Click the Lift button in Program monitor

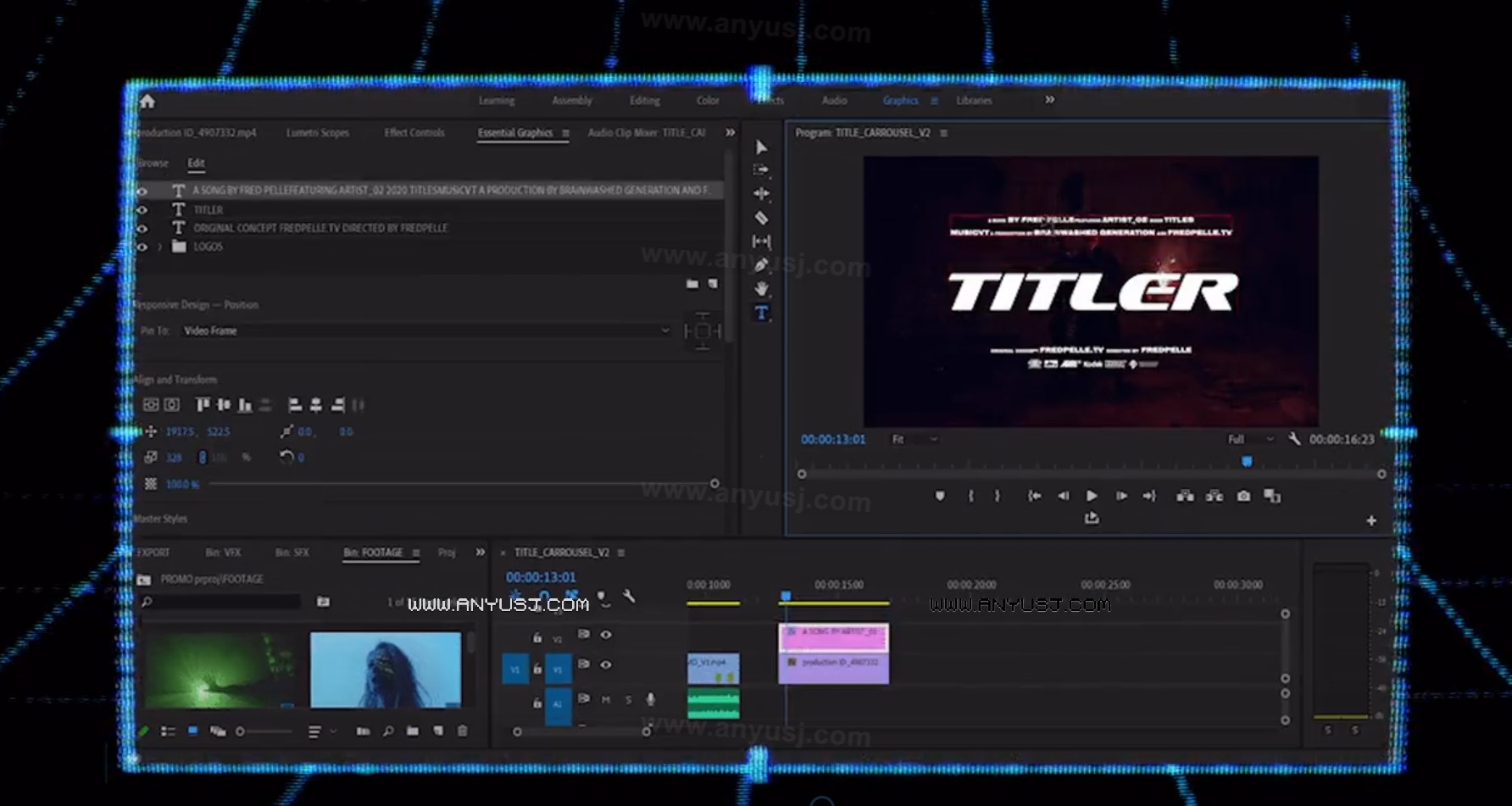tap(1185, 496)
